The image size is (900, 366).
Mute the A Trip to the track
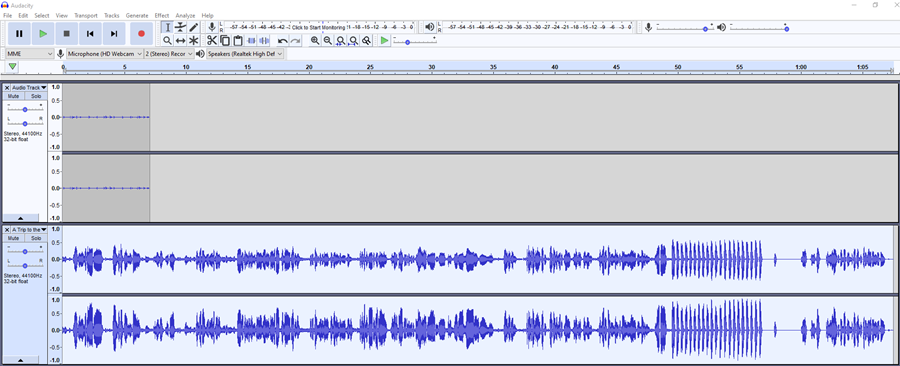pyautogui.click(x=14, y=238)
